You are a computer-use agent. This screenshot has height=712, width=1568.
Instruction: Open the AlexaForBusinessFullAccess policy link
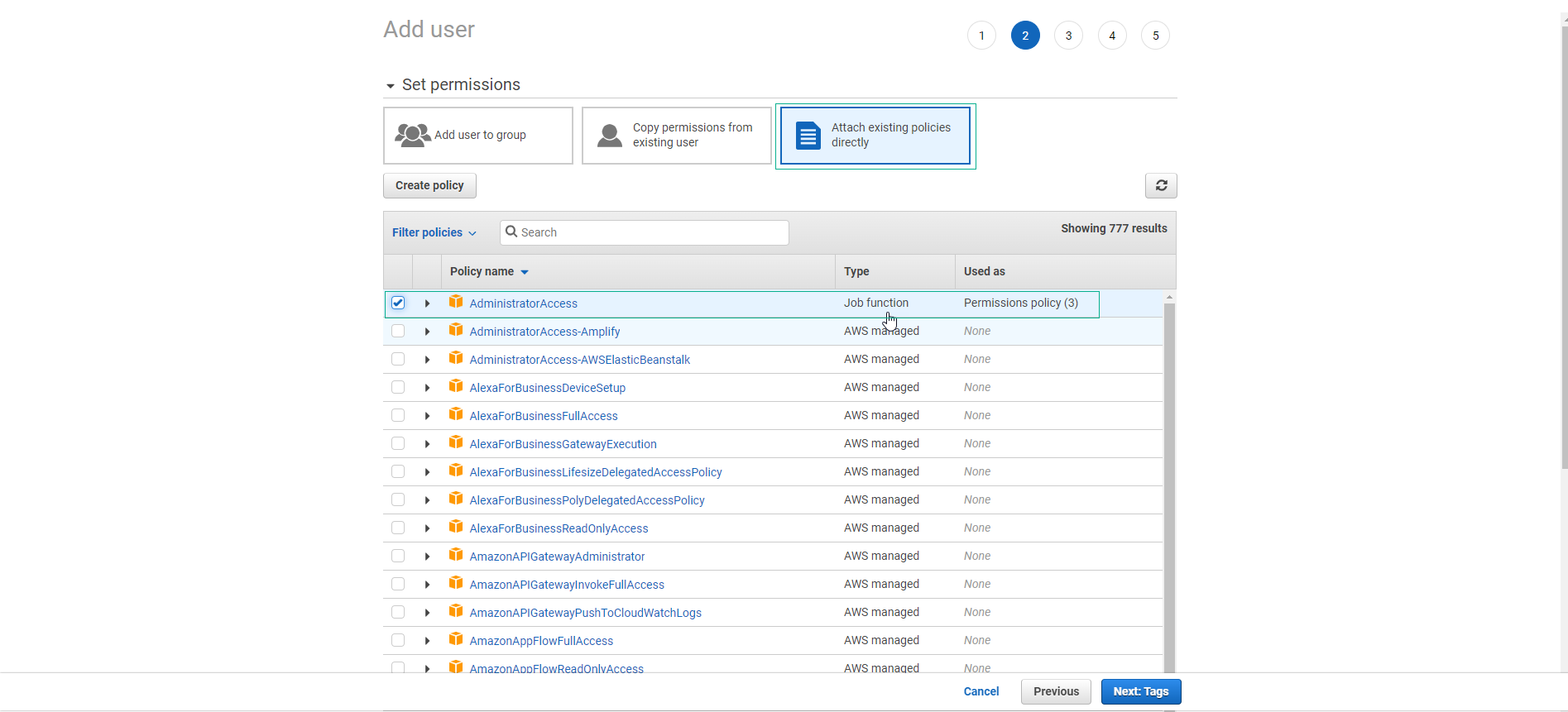point(544,416)
